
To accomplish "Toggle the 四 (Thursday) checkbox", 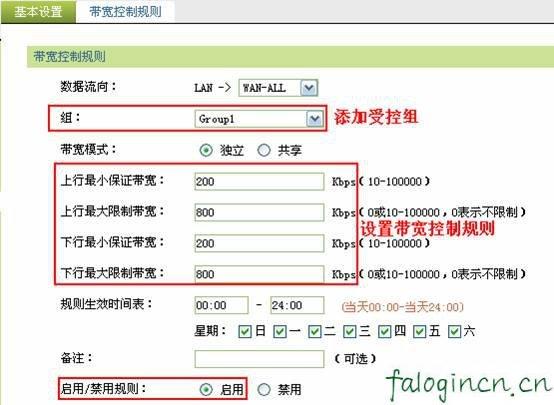I will click(x=384, y=332).
